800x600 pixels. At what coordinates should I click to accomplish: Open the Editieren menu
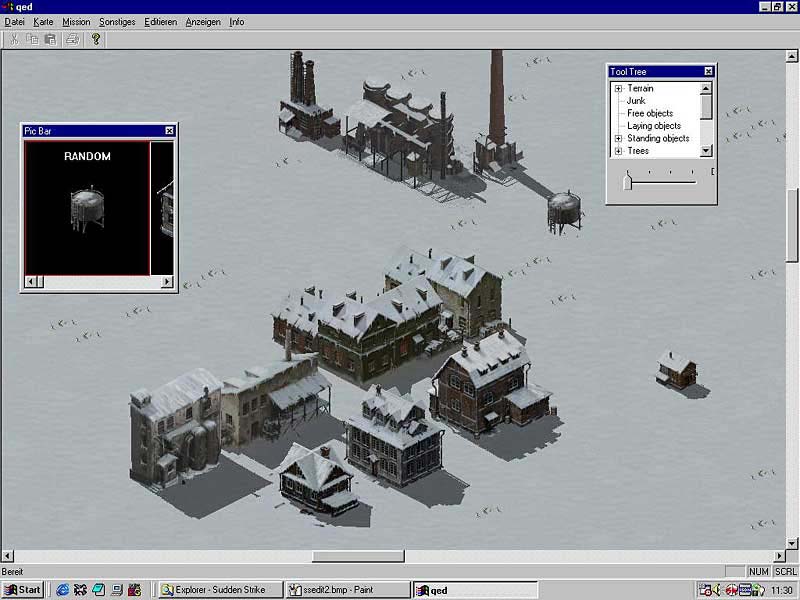tap(160, 22)
